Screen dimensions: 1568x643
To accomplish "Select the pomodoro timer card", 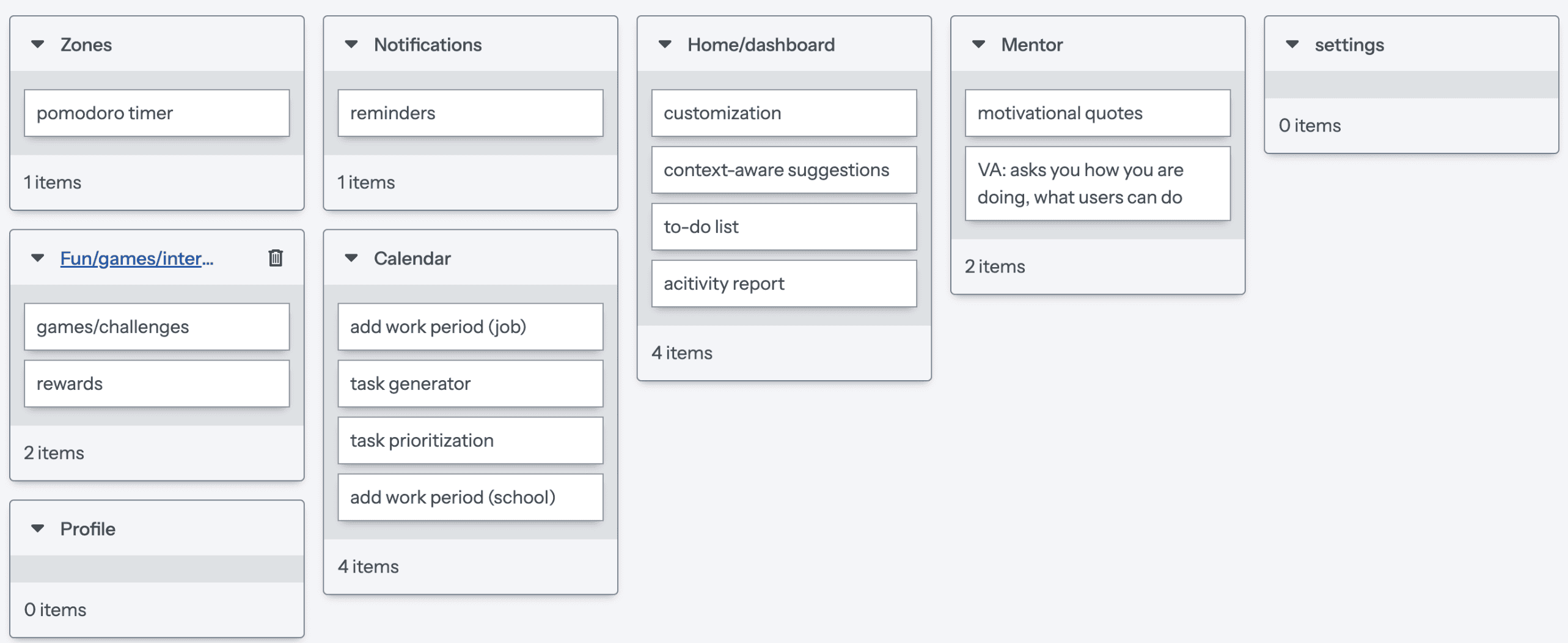I will tap(157, 113).
